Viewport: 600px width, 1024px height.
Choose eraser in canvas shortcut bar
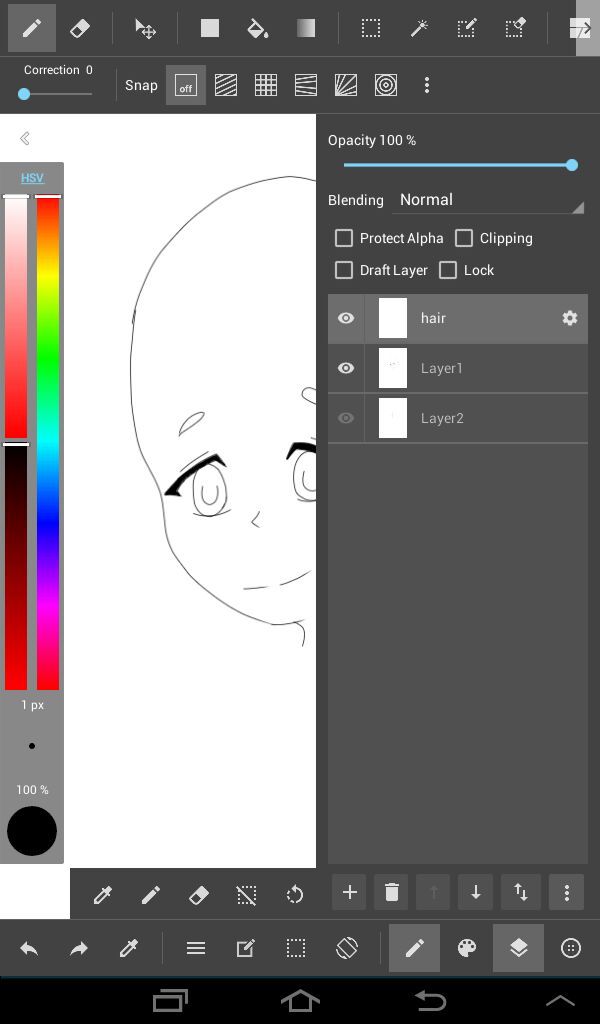(198, 895)
